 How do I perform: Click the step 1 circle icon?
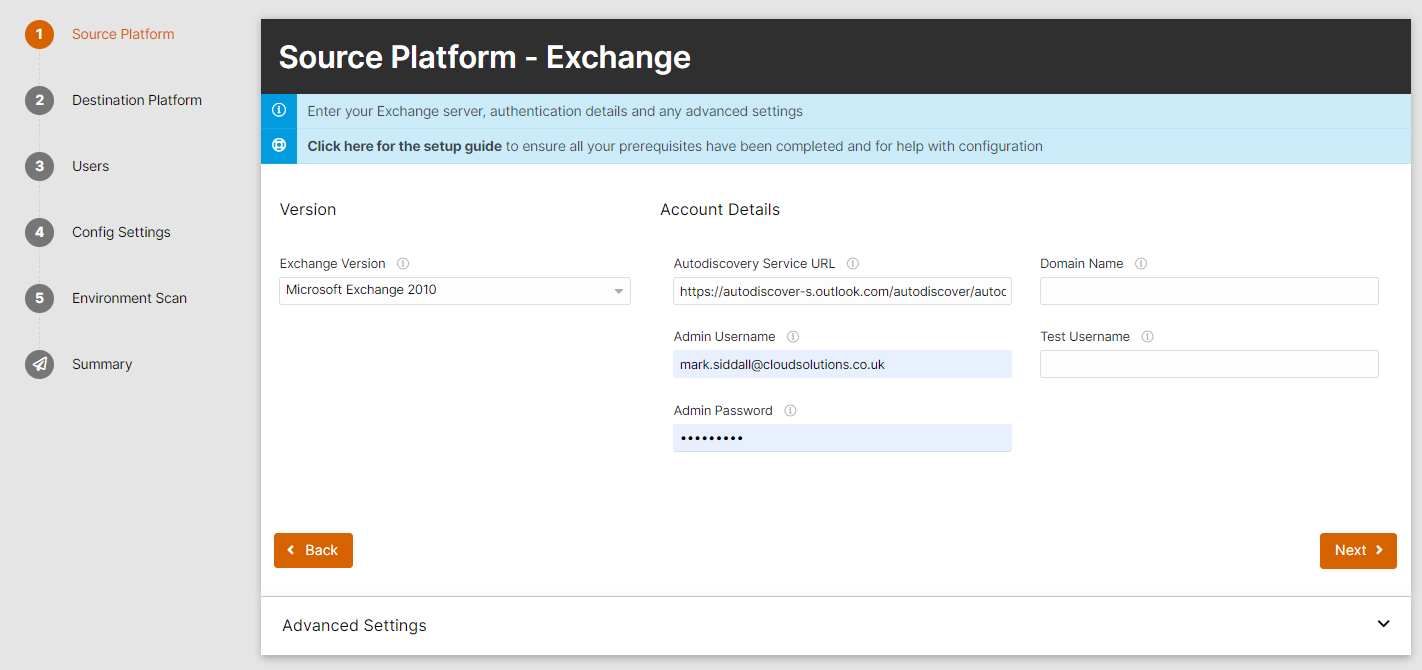39,35
